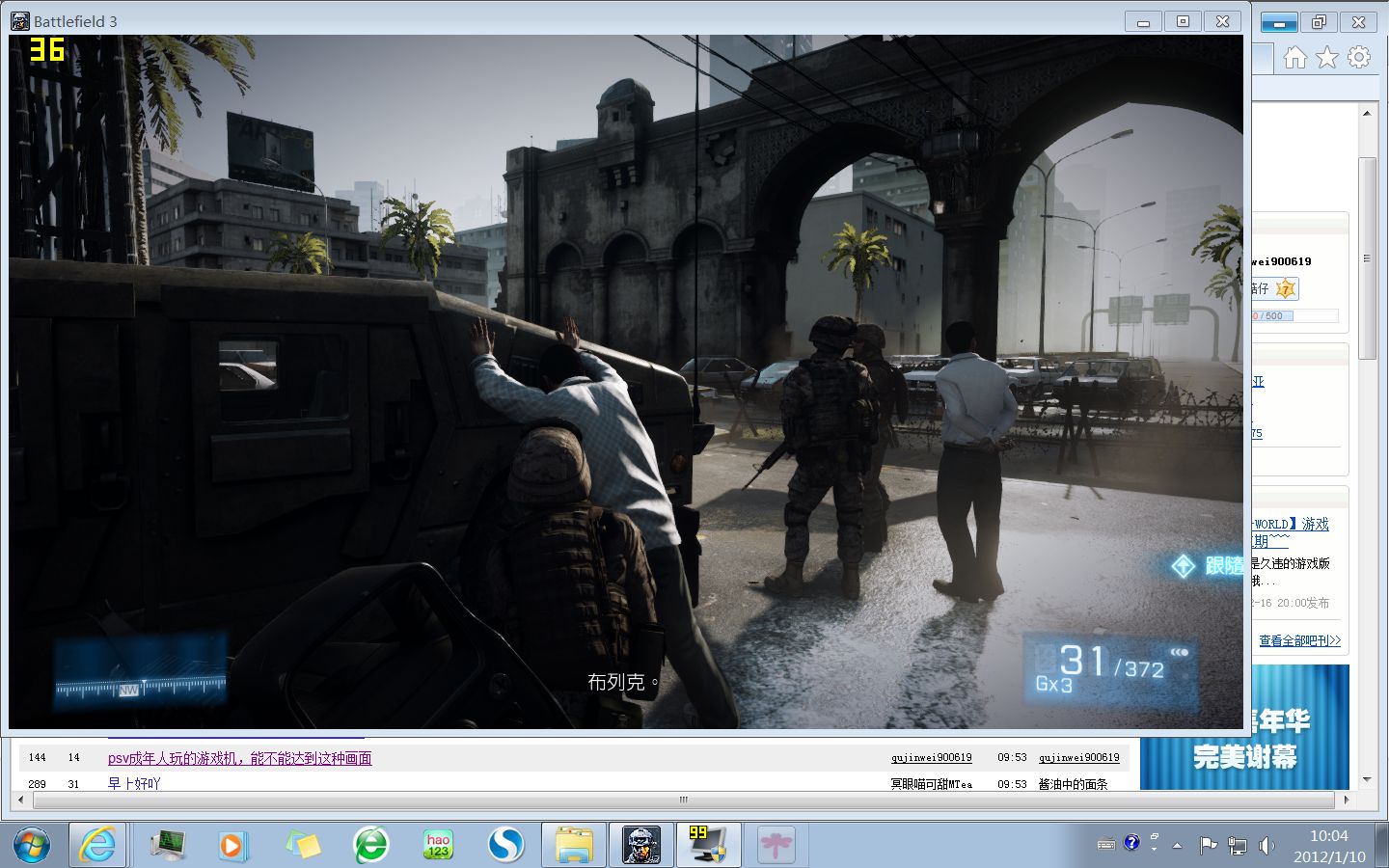The height and width of the screenshot is (868, 1389).
Task: Click the browser vertical scrollbar thumb
Action: point(1367,258)
